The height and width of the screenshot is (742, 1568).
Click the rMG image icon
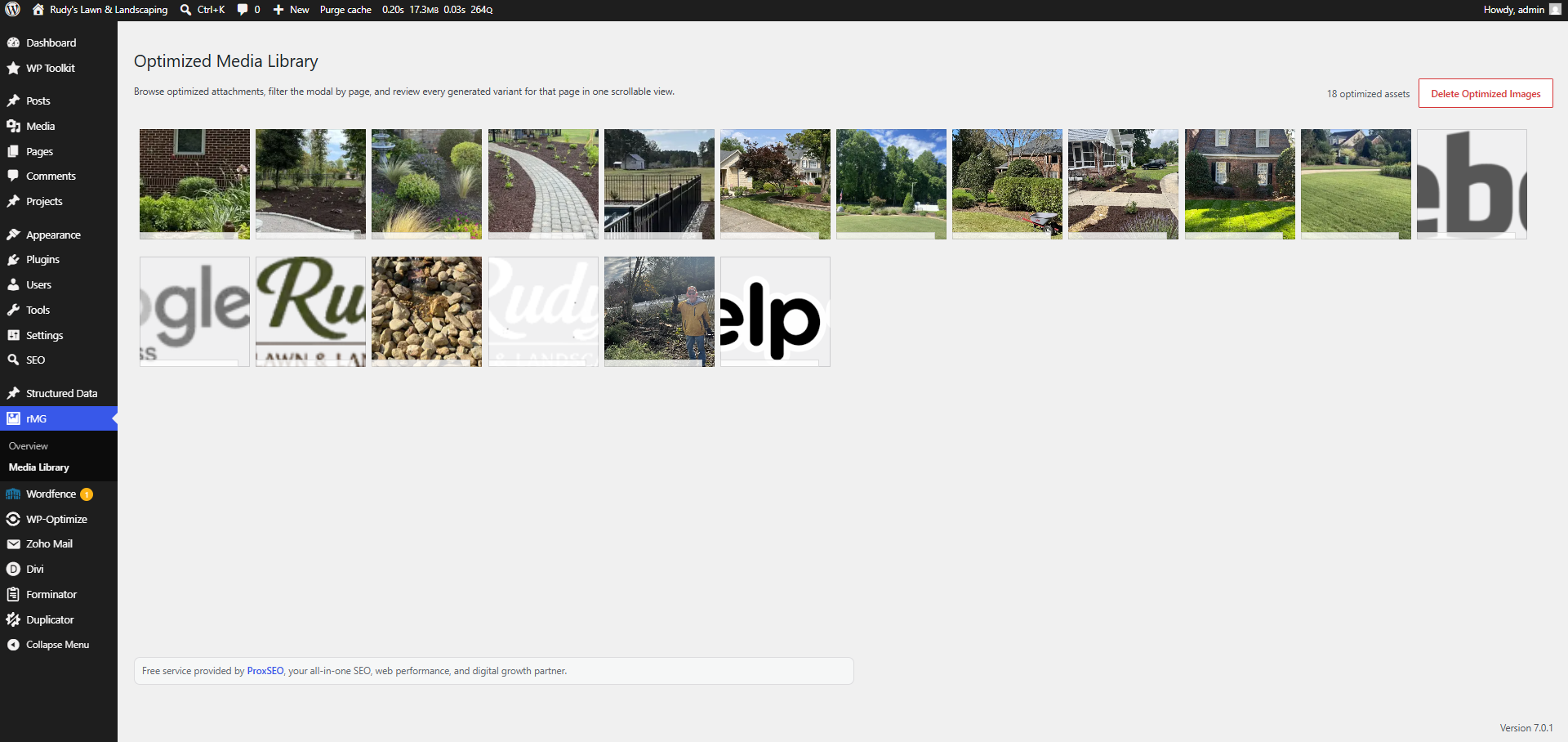tap(13, 418)
